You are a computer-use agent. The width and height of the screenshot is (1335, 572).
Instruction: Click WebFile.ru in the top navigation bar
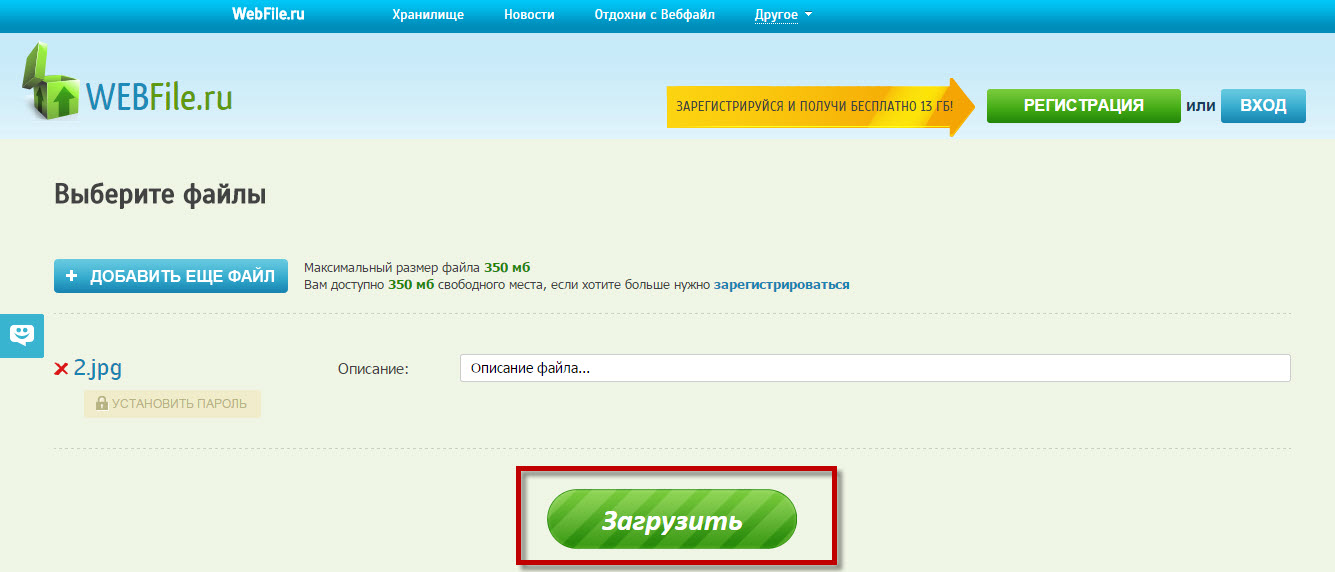point(267,14)
